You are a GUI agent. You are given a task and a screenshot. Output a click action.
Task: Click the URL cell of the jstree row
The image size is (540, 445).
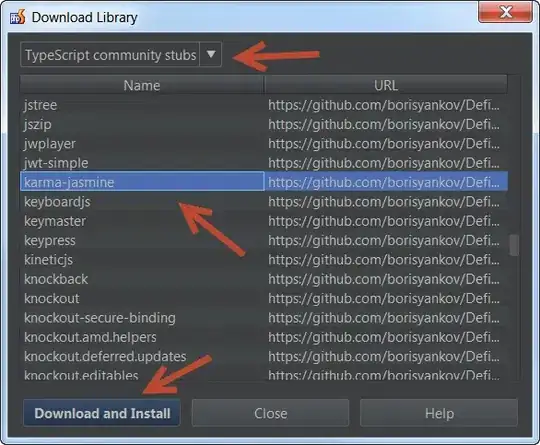pyautogui.click(x=386, y=105)
